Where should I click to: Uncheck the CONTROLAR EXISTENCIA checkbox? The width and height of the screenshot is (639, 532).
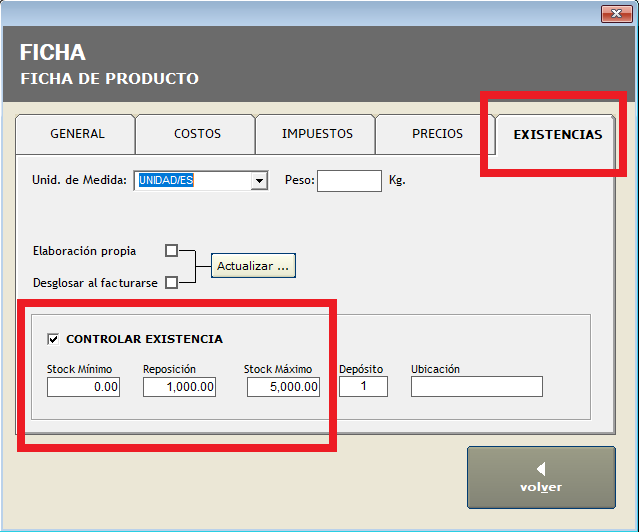pyautogui.click(x=54, y=339)
